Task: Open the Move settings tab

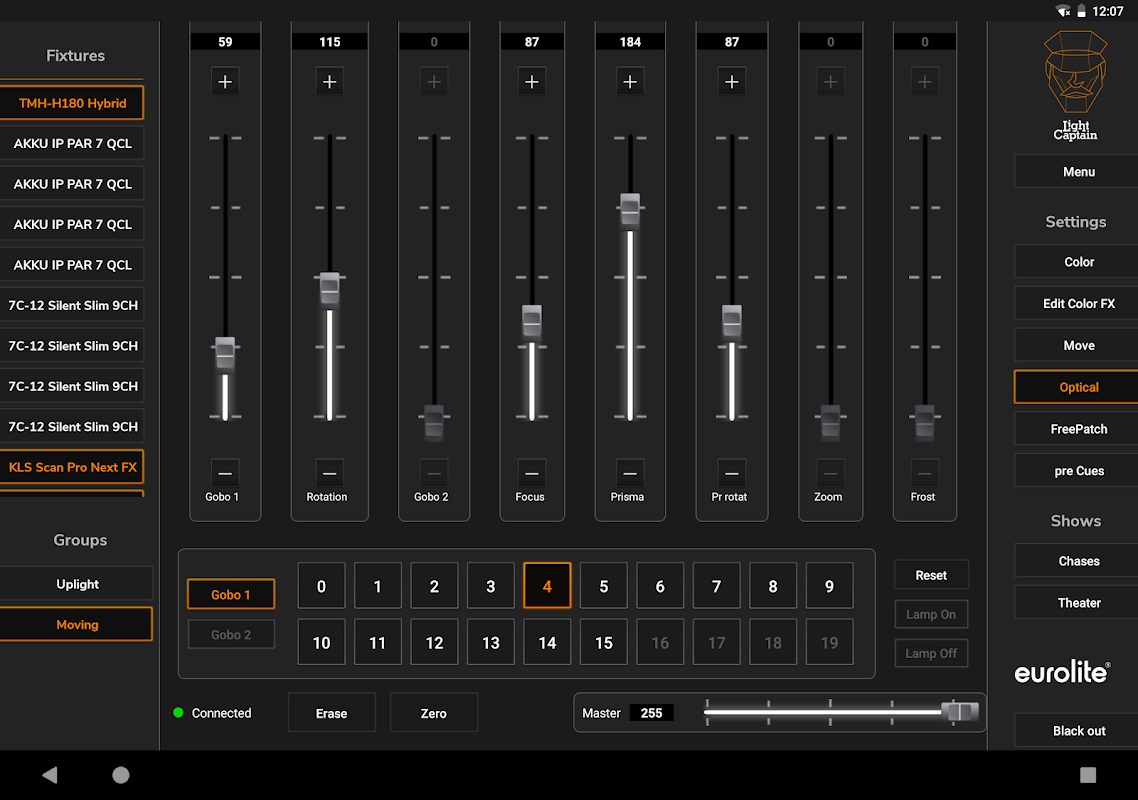Action: pyautogui.click(x=1076, y=346)
